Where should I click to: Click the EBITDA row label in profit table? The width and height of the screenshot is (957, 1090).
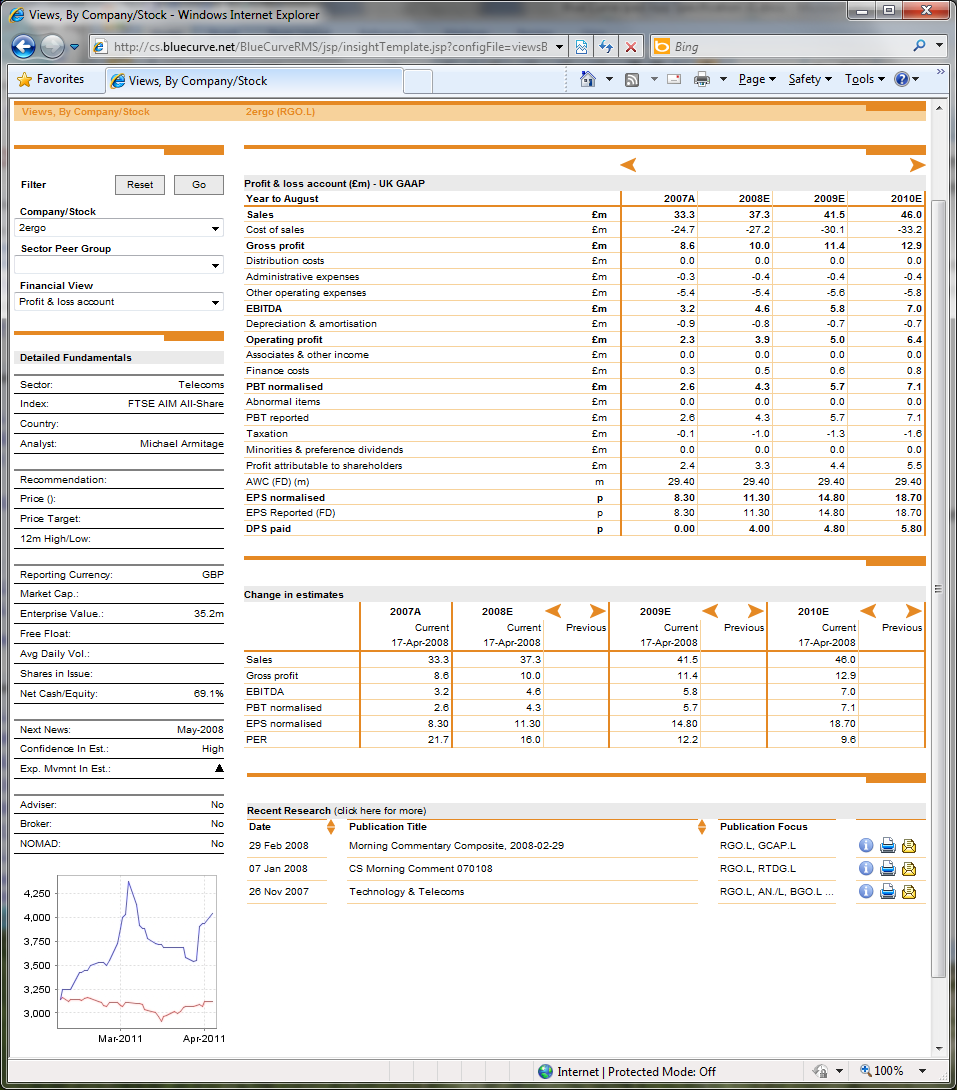(264, 309)
